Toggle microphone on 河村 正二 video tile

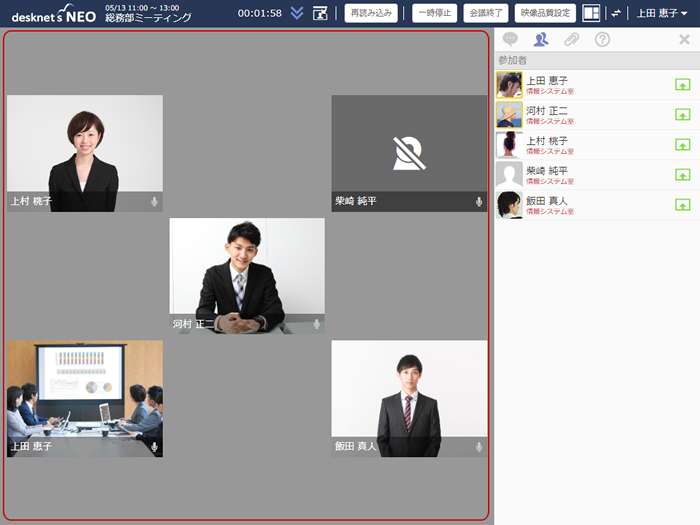(317, 324)
